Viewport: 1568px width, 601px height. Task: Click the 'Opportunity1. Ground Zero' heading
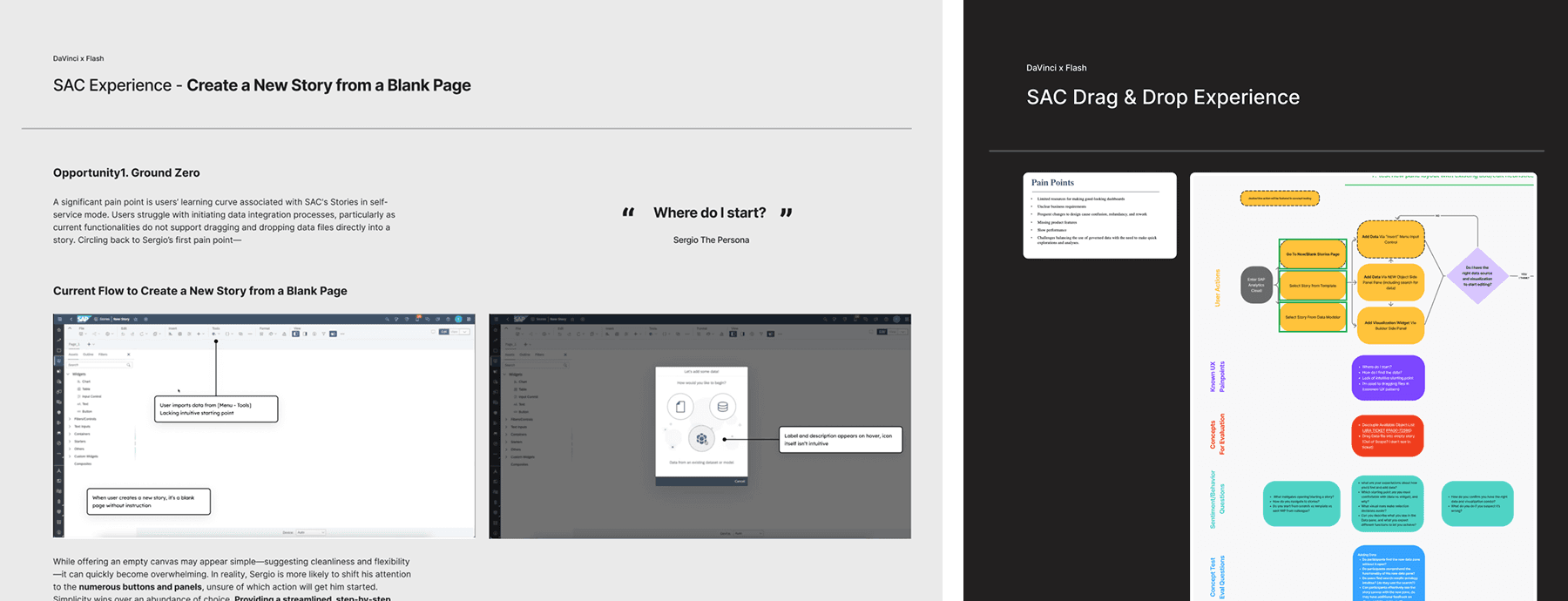126,172
